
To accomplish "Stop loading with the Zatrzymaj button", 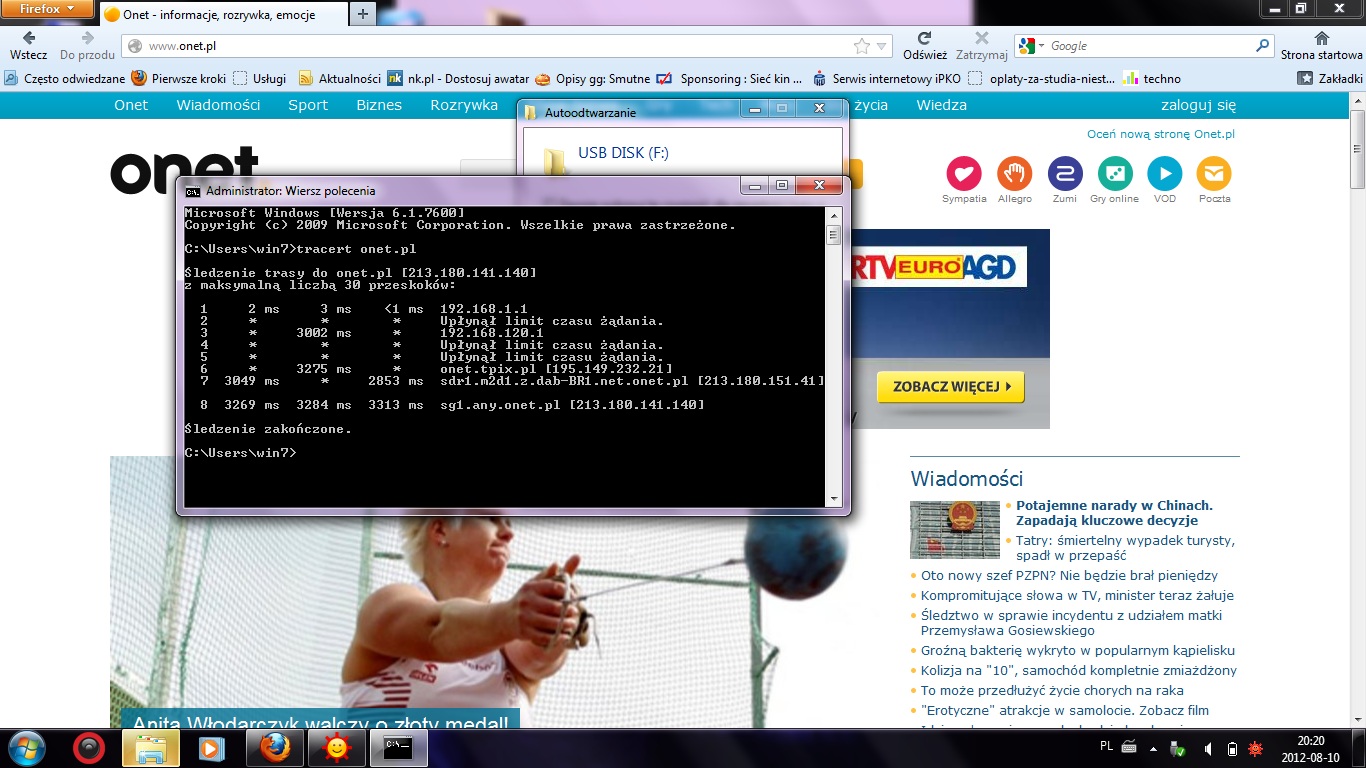I will (981, 45).
